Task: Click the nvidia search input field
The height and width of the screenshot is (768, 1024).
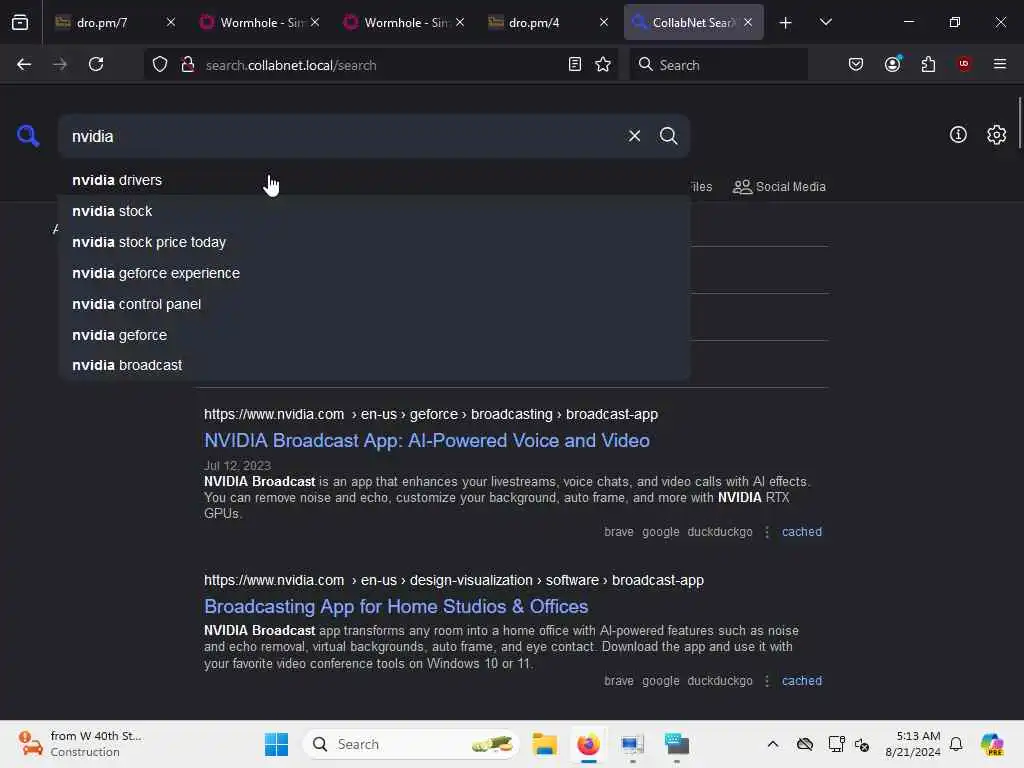Action: [343, 136]
